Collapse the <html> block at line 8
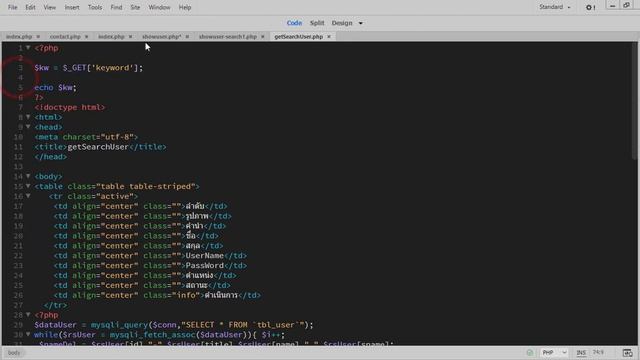Screen dimensions: 640x360 (28, 117)
